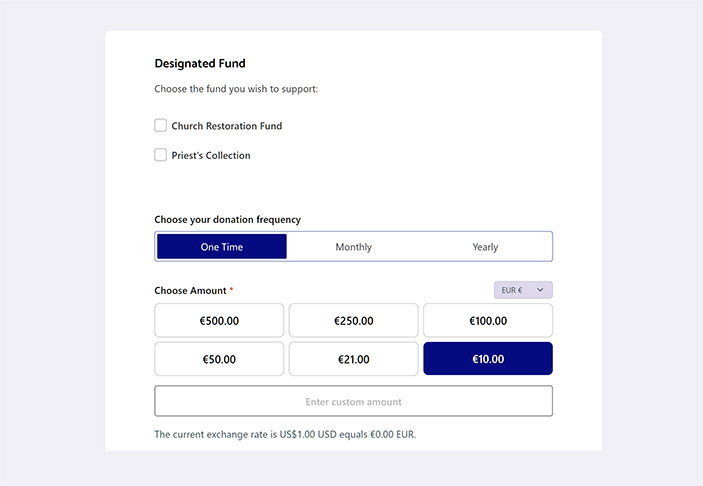The height and width of the screenshot is (486, 703).
Task: Select the €50.00 amount option
Action: [x=219, y=359]
